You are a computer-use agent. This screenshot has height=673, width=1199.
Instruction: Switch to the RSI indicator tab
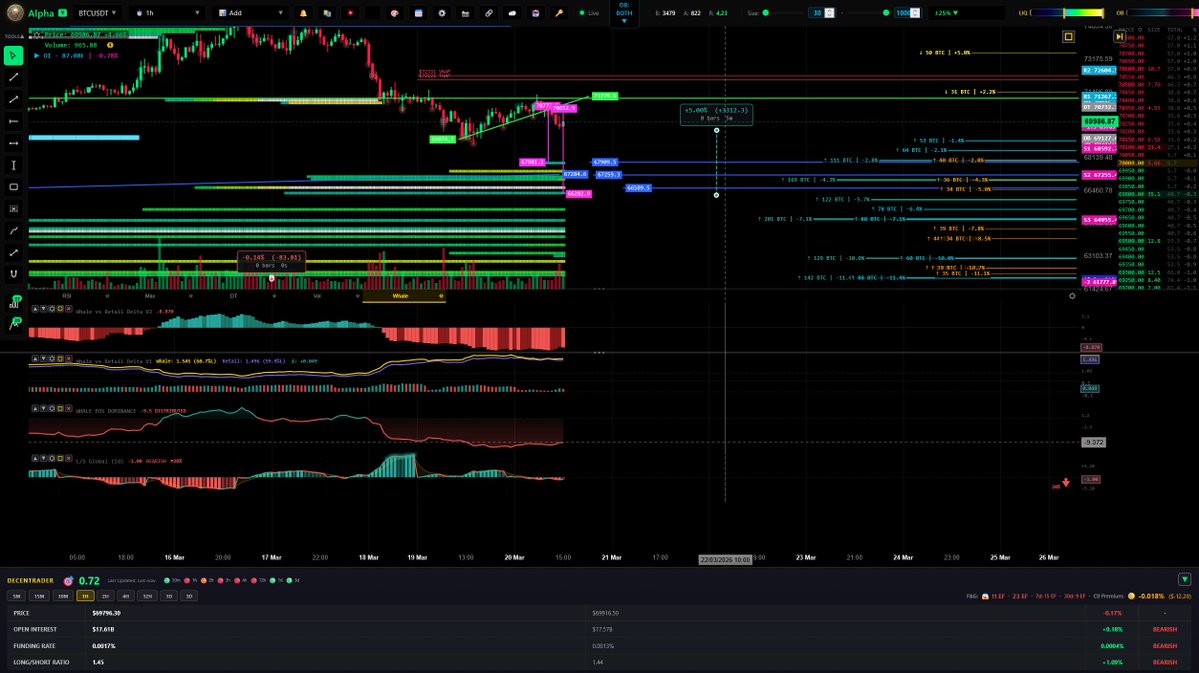(x=67, y=296)
